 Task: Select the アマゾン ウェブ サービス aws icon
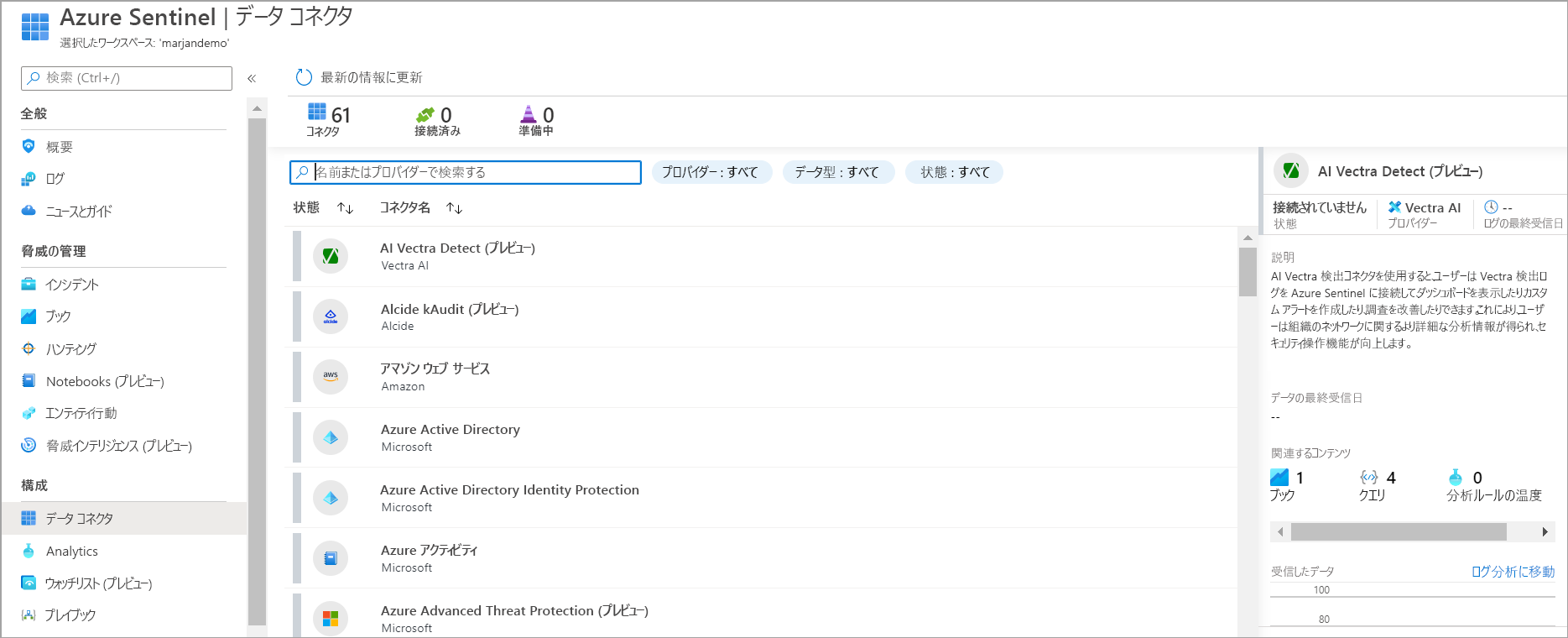click(331, 377)
